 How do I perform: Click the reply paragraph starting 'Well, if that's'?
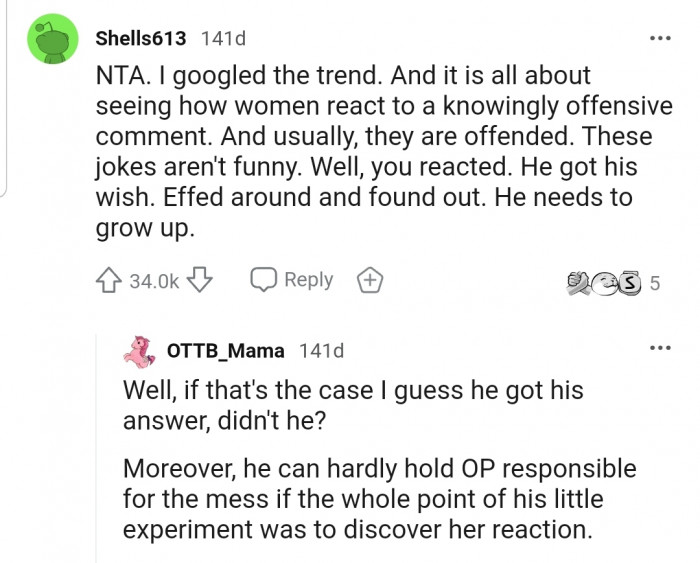[352, 405]
